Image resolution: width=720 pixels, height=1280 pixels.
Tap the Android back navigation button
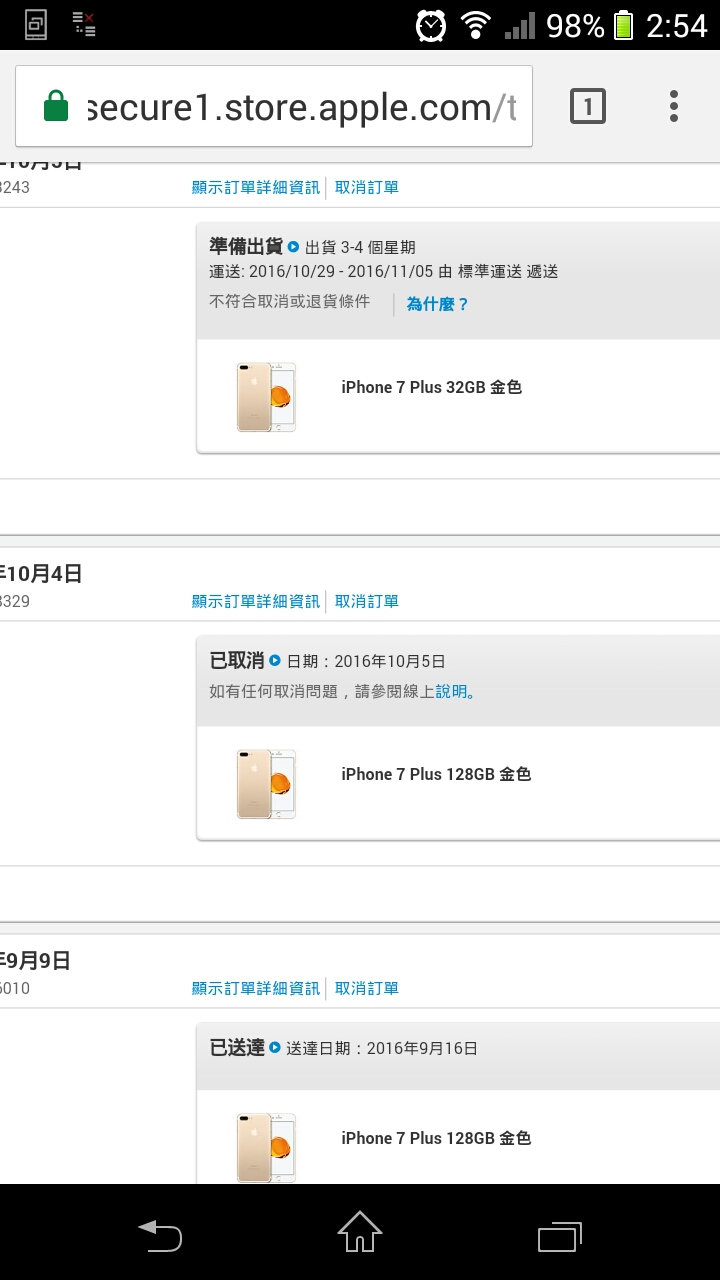(x=160, y=1236)
